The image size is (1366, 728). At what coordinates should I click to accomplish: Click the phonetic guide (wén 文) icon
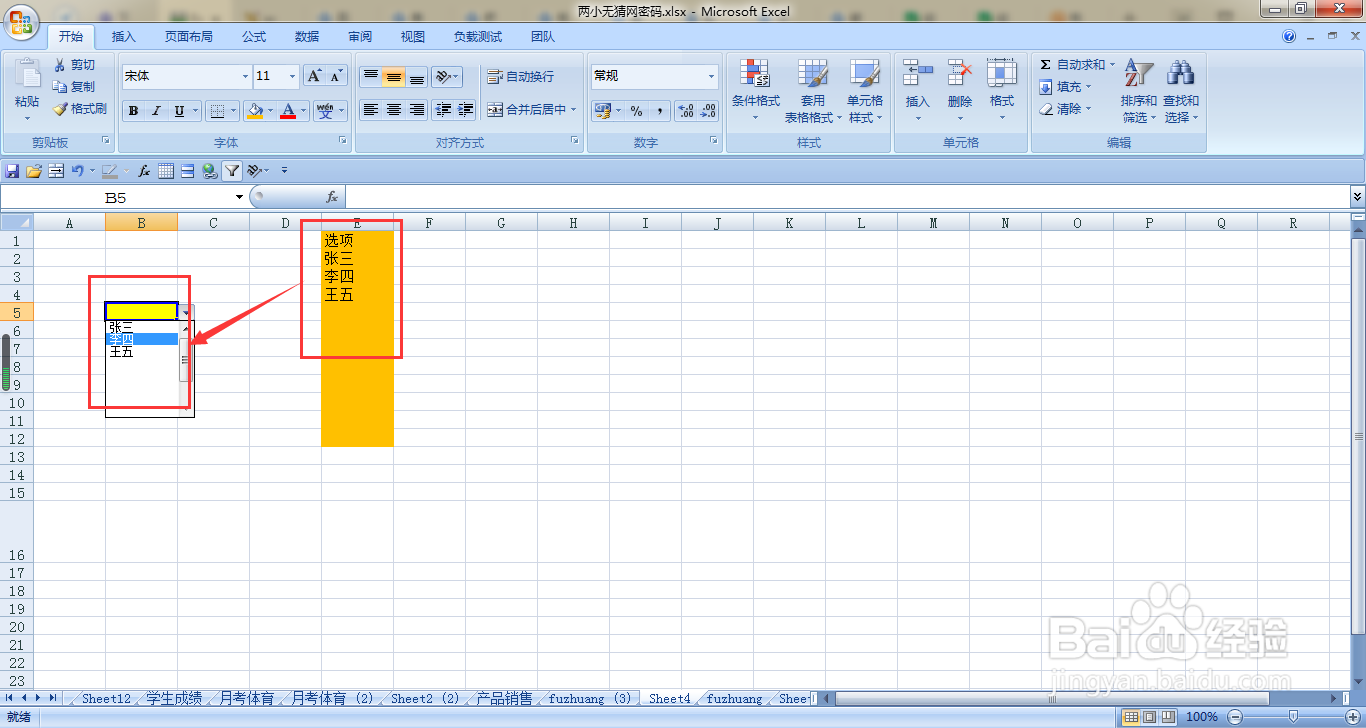[x=325, y=111]
